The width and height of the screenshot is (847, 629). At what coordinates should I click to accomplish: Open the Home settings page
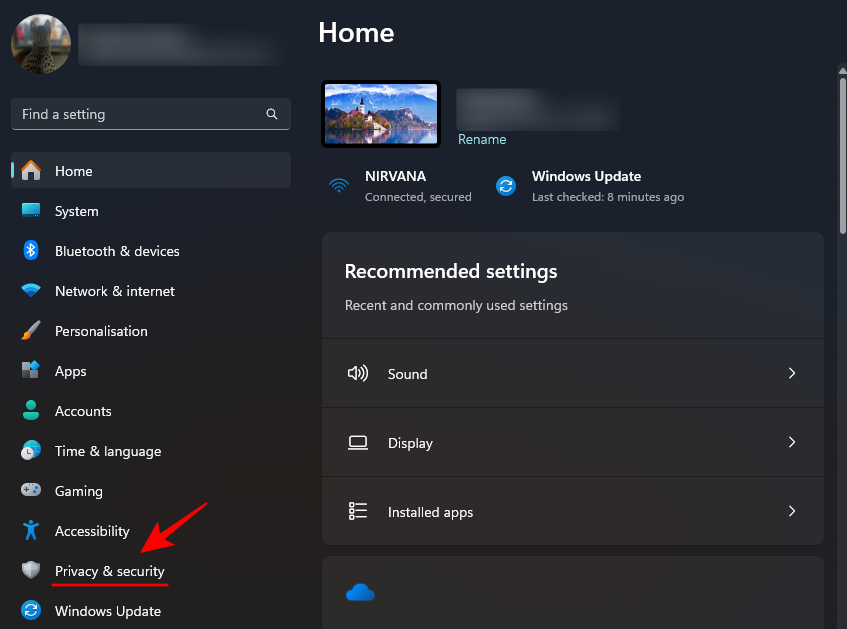point(151,171)
